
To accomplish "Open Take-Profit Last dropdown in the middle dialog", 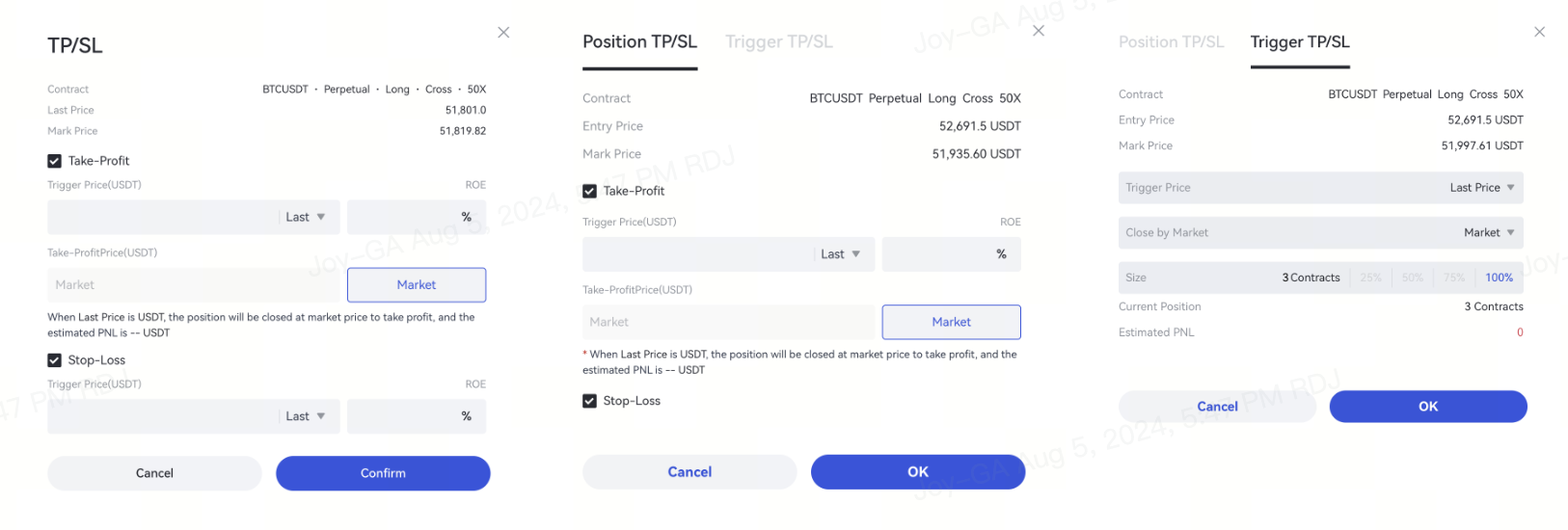I will click(x=841, y=254).
